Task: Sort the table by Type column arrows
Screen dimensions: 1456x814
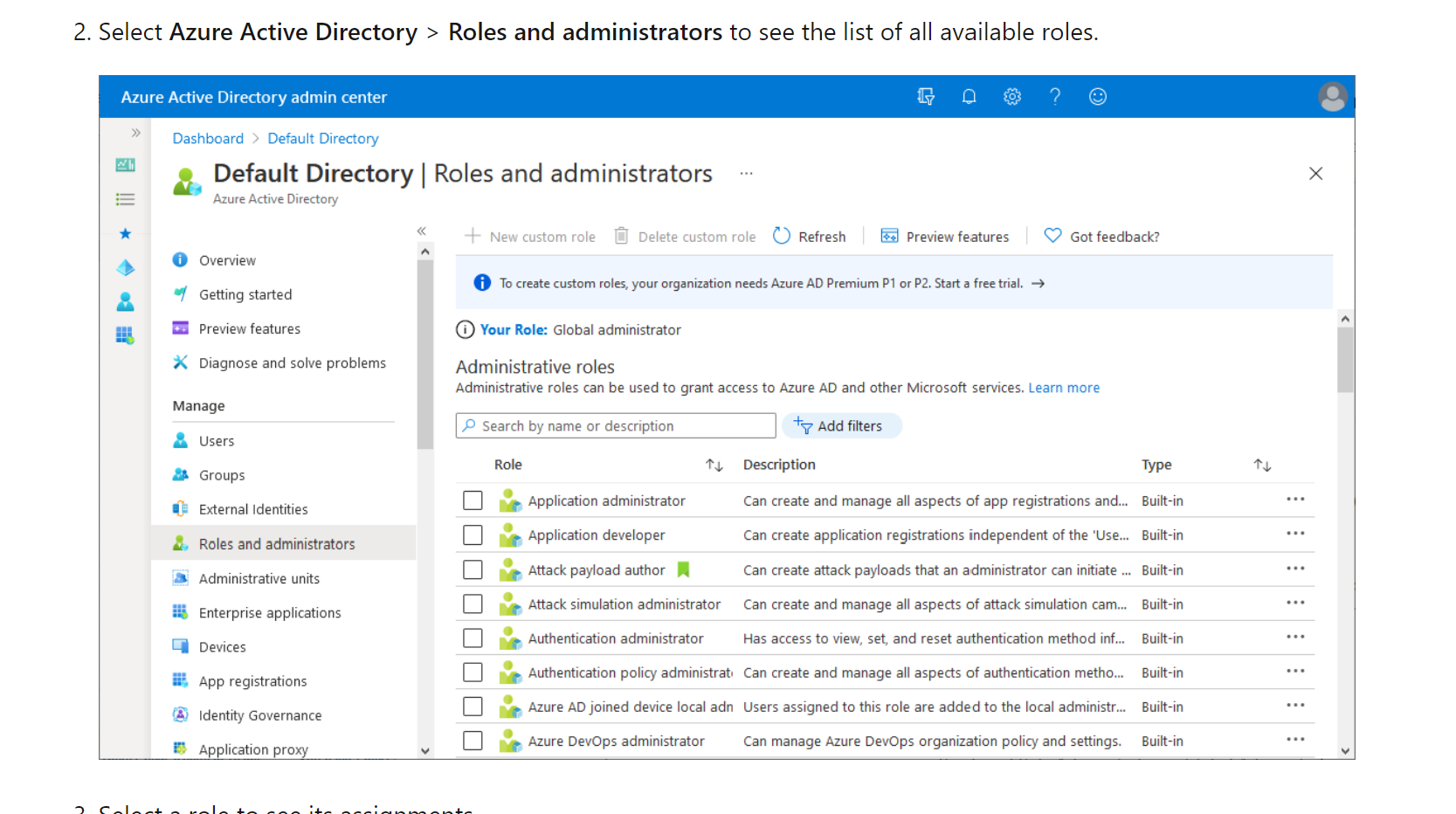Action: [x=1262, y=466]
